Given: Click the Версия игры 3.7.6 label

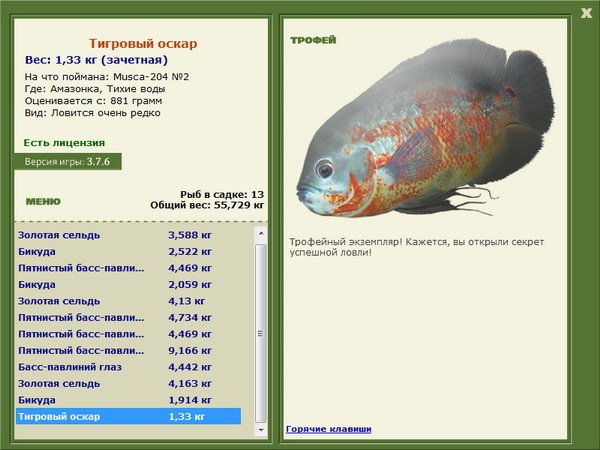Looking at the screenshot, I should click(68, 161).
